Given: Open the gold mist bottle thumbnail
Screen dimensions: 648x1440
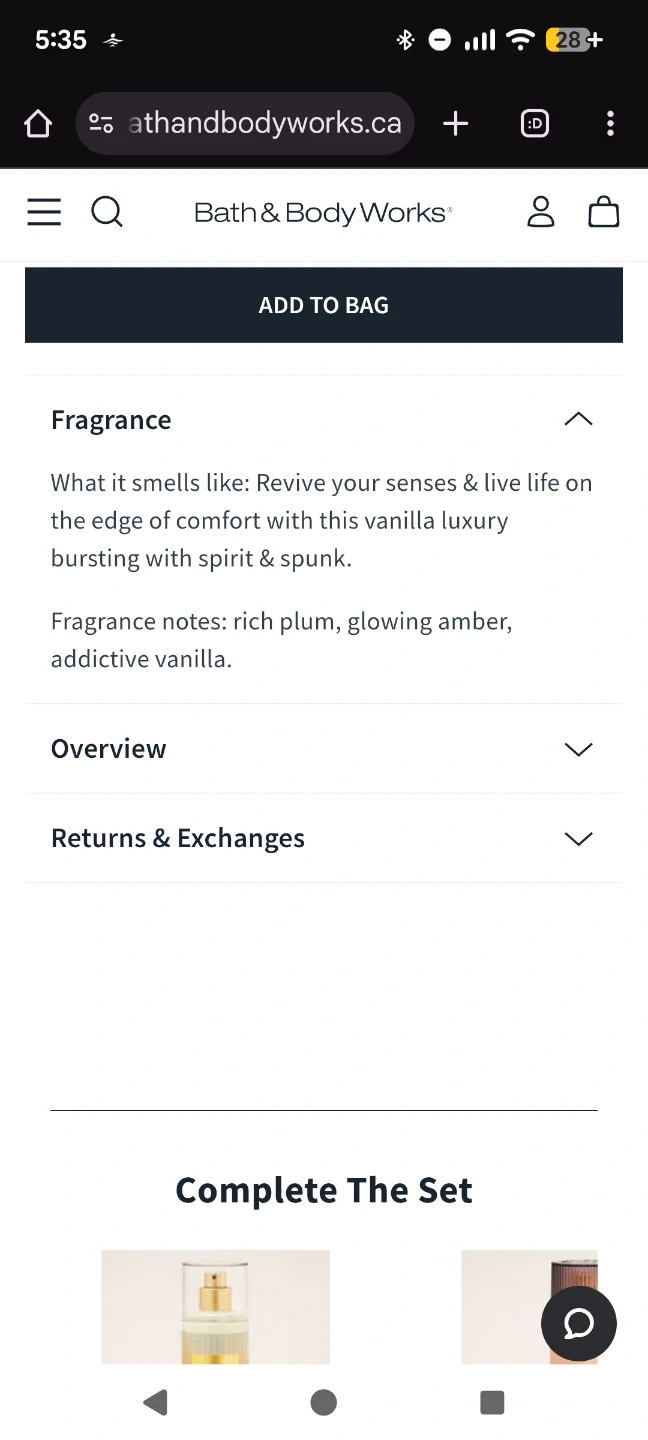Looking at the screenshot, I should tap(215, 1306).
